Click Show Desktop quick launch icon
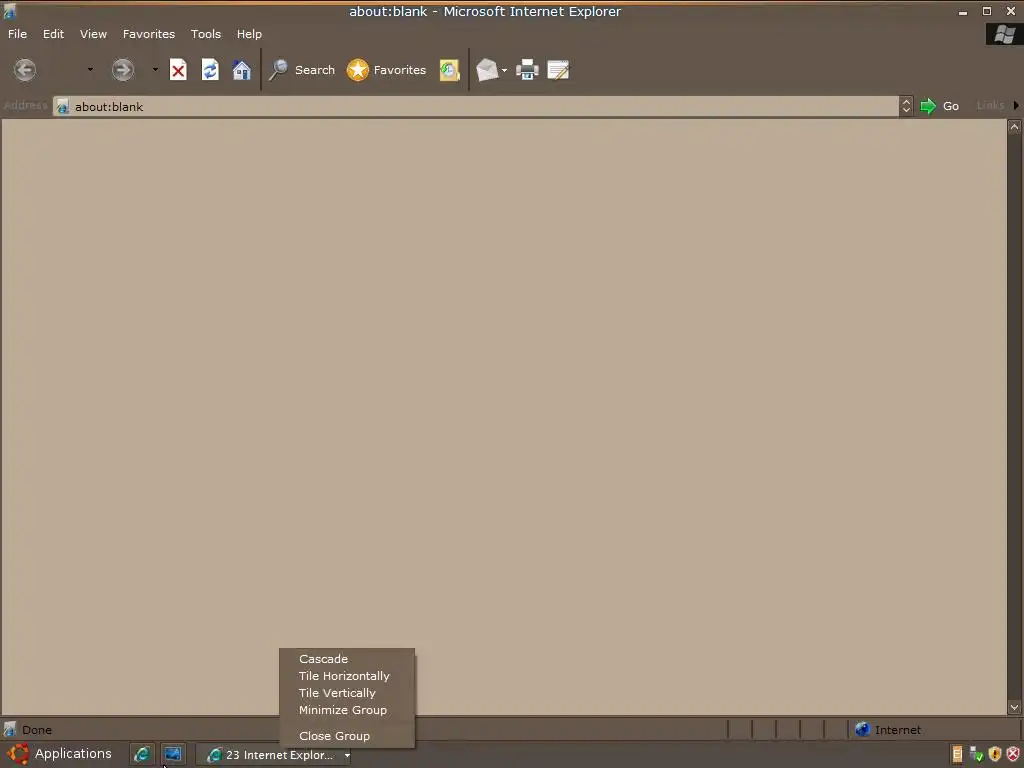Image resolution: width=1024 pixels, height=768 pixels. coord(173,754)
